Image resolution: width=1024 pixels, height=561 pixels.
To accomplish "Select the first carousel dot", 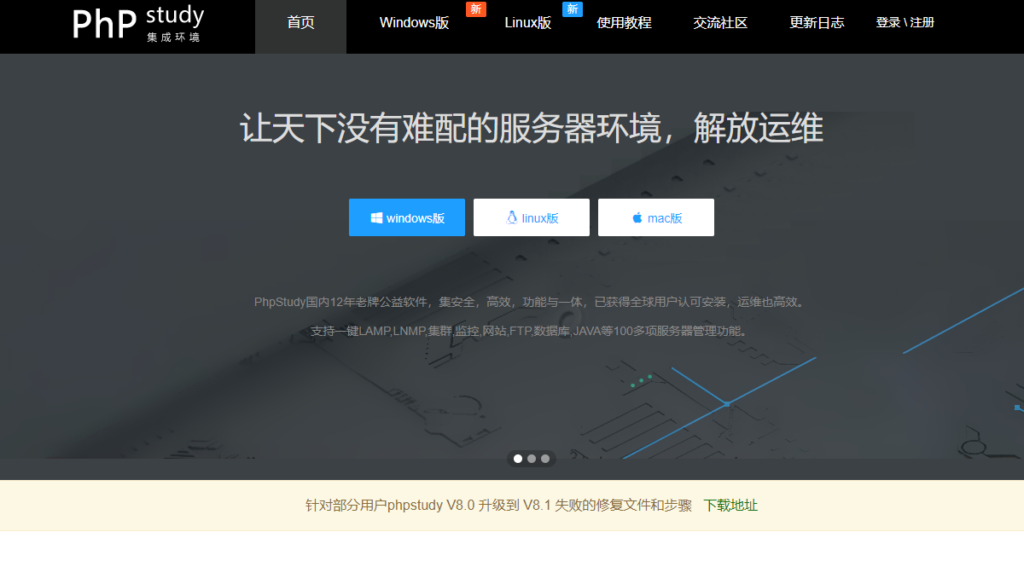I will click(518, 458).
